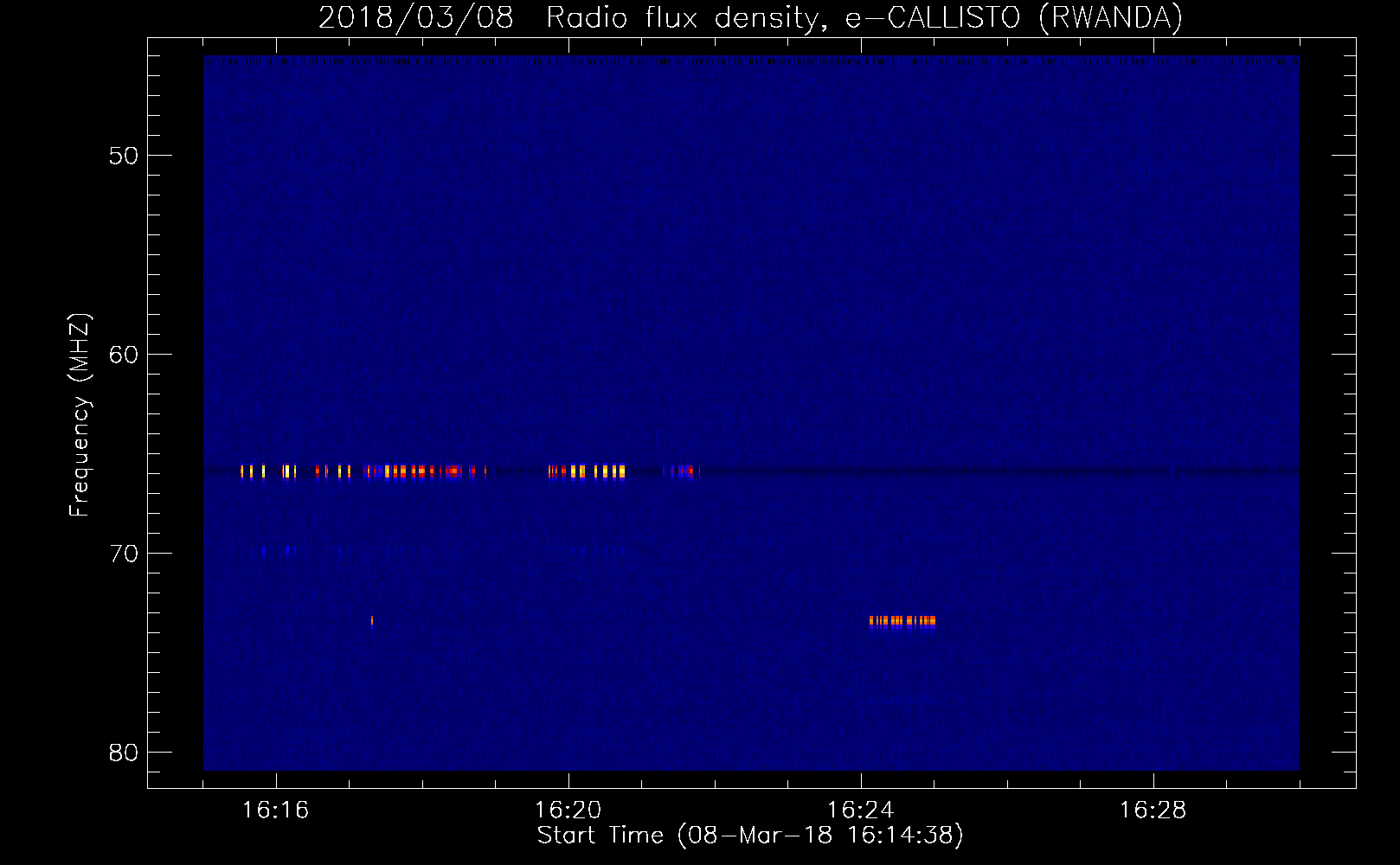Image resolution: width=1400 pixels, height=865 pixels.
Task: Click the 'Frequency (MHZ)' axis label
Action: point(80,415)
